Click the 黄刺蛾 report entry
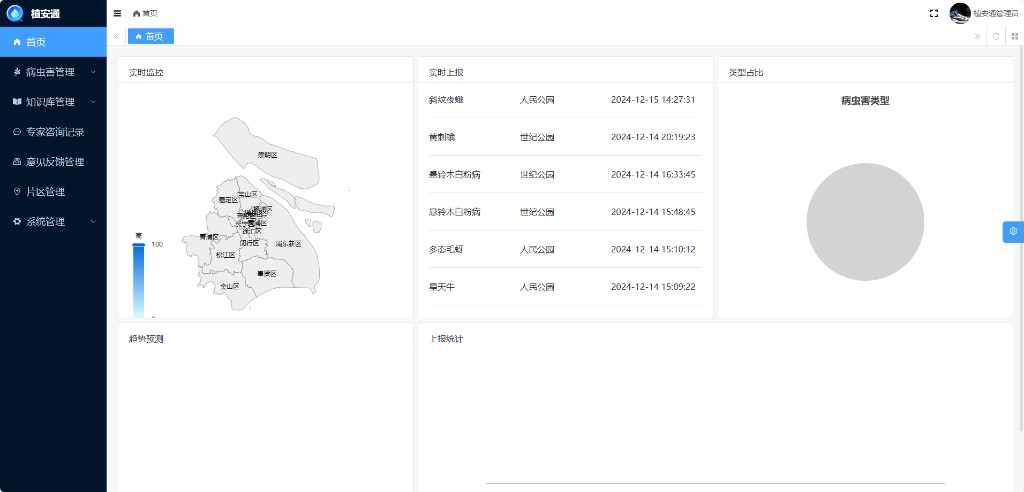The width and height of the screenshot is (1024, 492). point(441,137)
